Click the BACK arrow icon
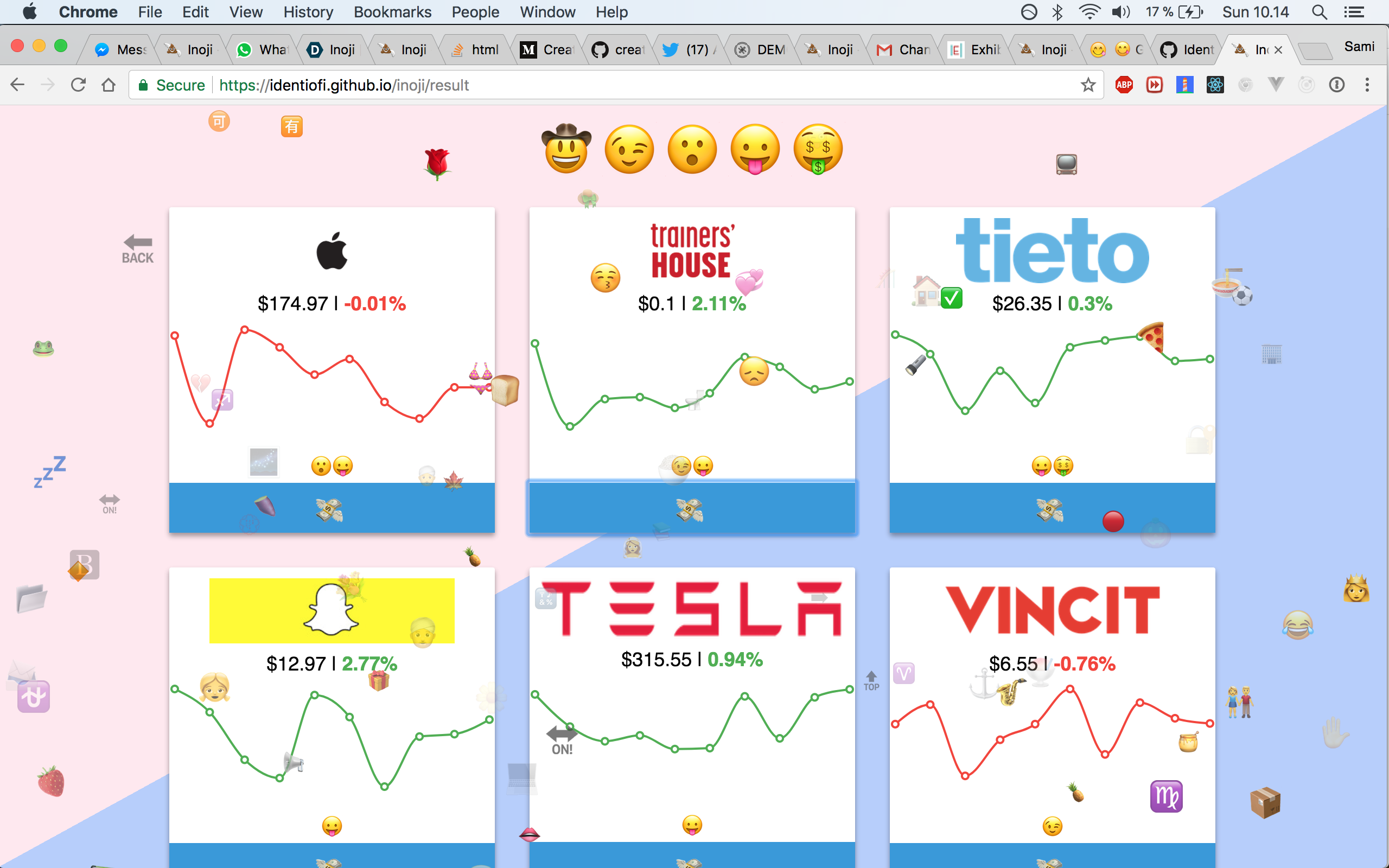Screen dimensions: 1389x868 tap(138, 248)
